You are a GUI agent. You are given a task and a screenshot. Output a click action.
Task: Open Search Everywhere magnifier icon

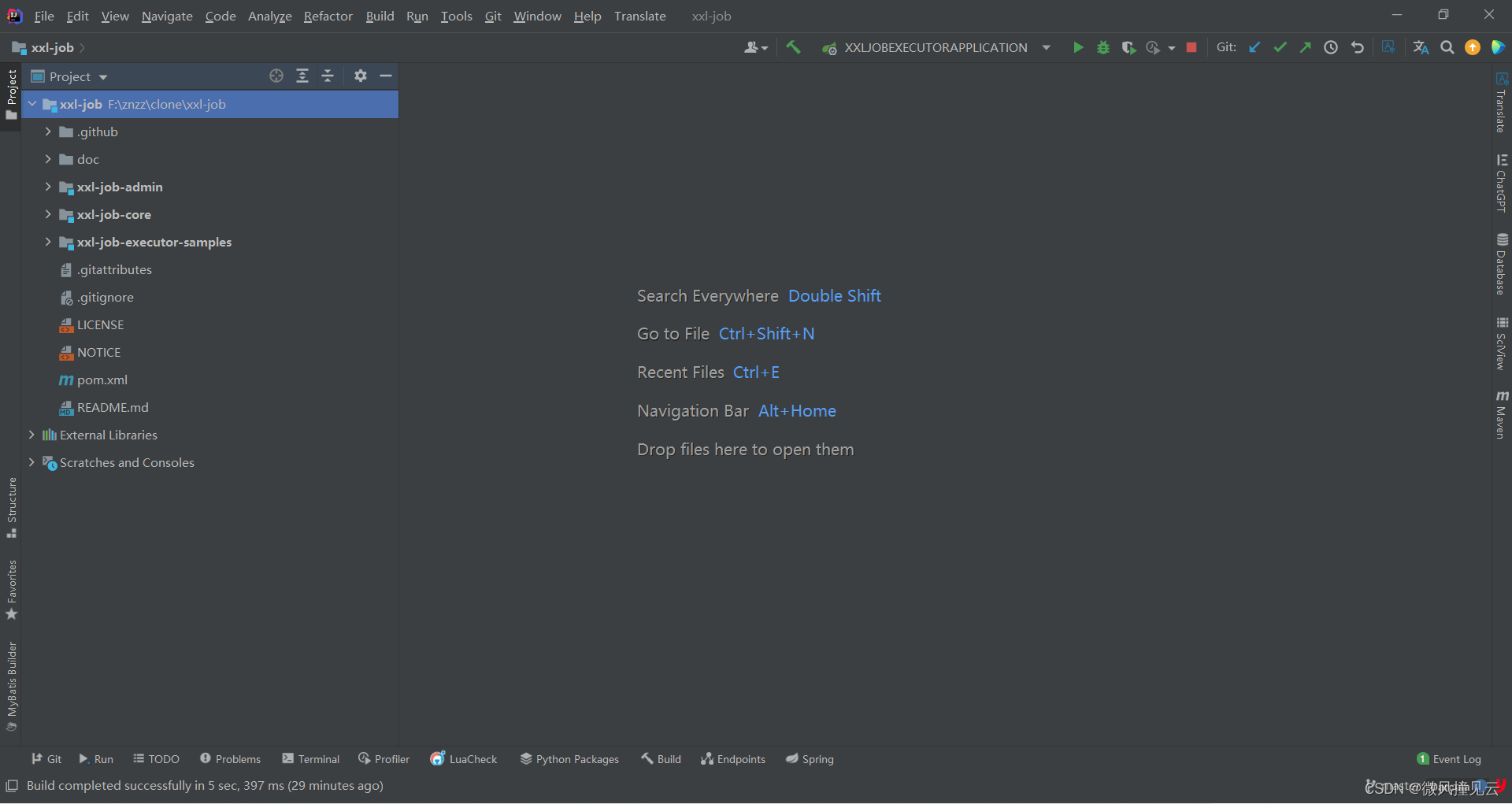point(1447,48)
